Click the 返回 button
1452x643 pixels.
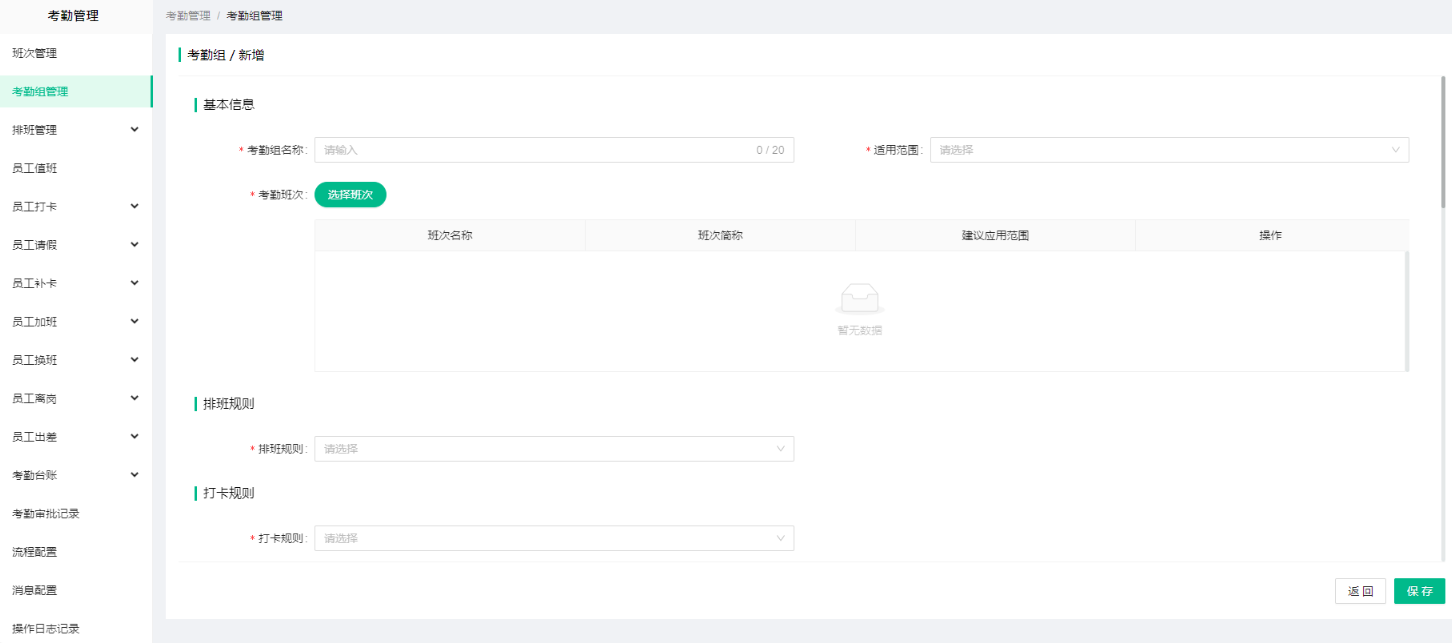[x=1360, y=591]
